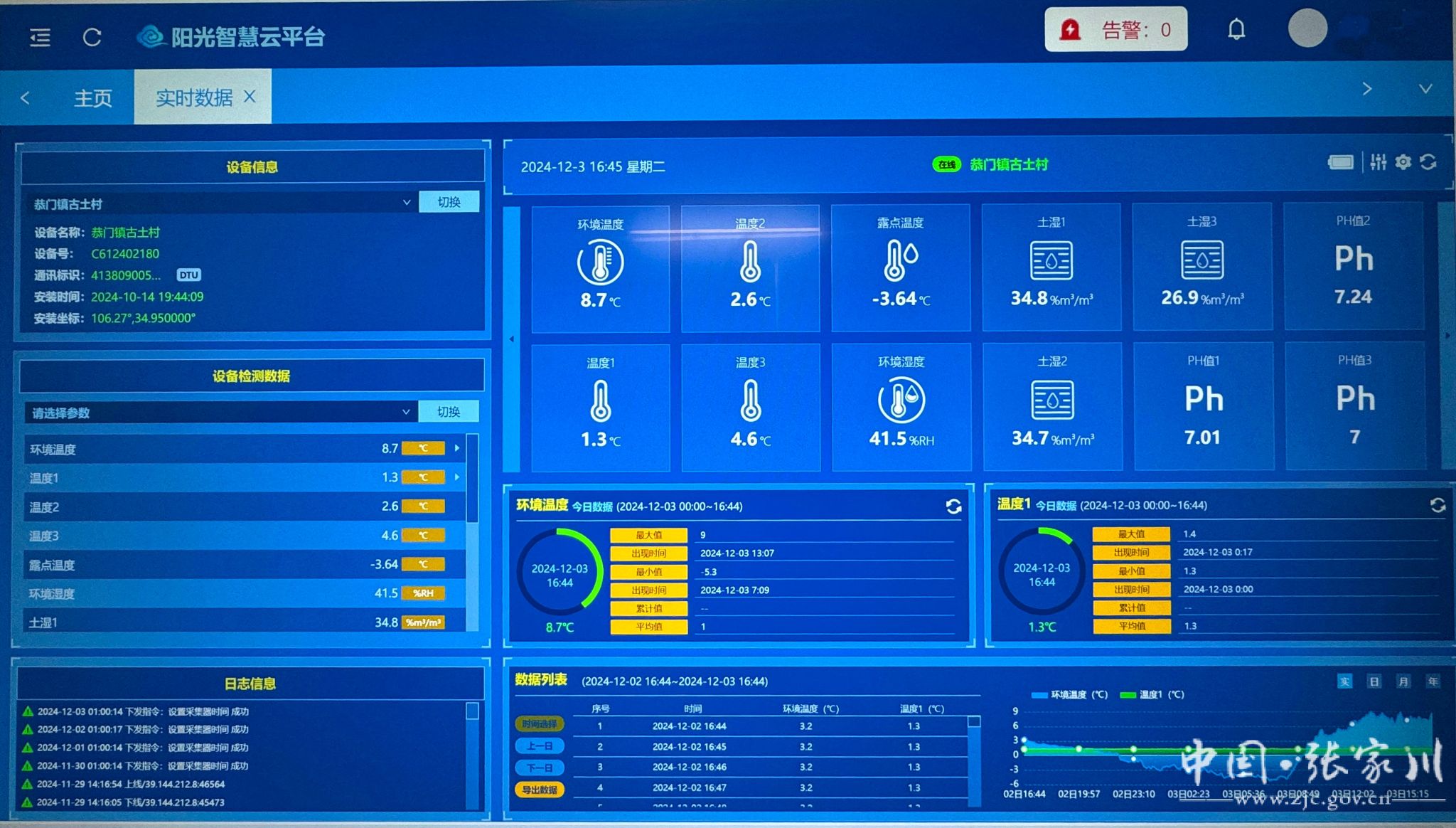This screenshot has width=1456, height=828.
Task: Click the hamburger menu collapse icon
Action: [40, 37]
